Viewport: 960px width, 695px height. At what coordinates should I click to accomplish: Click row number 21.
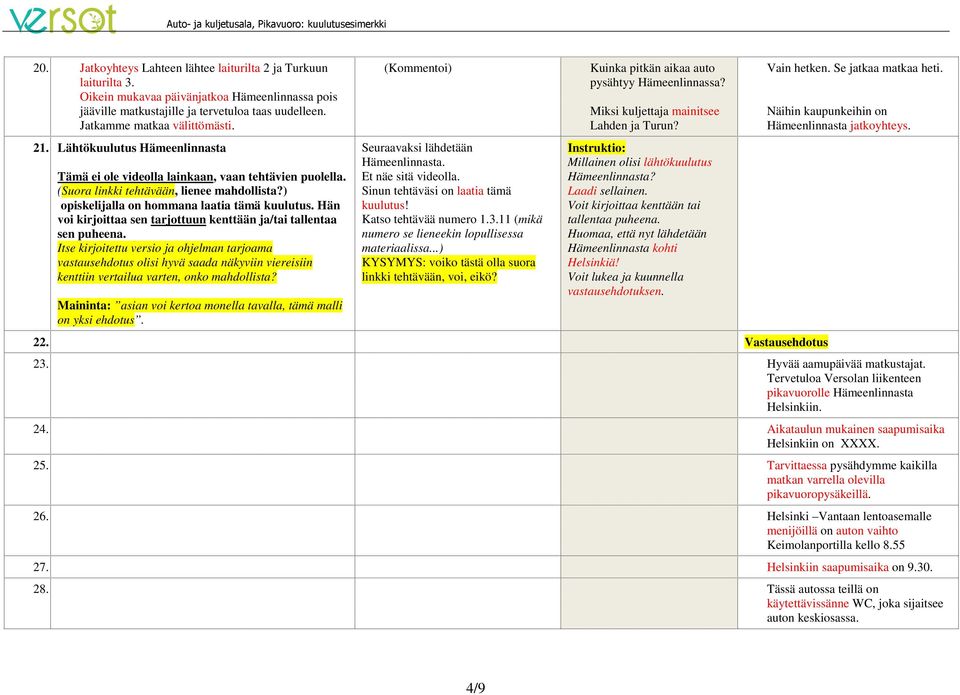pyautogui.click(x=40, y=148)
